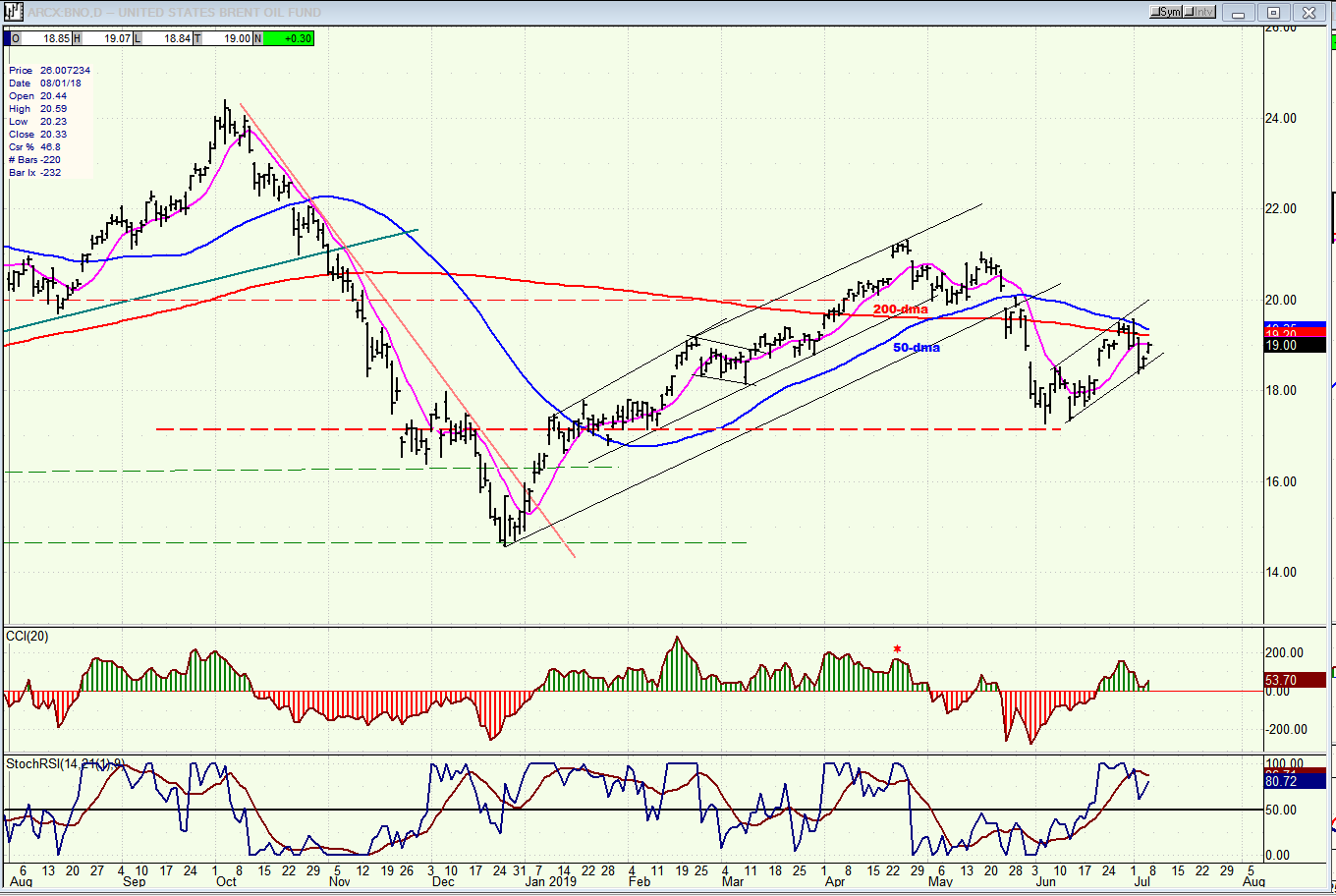Click the chart window icon in title bar

12,12
